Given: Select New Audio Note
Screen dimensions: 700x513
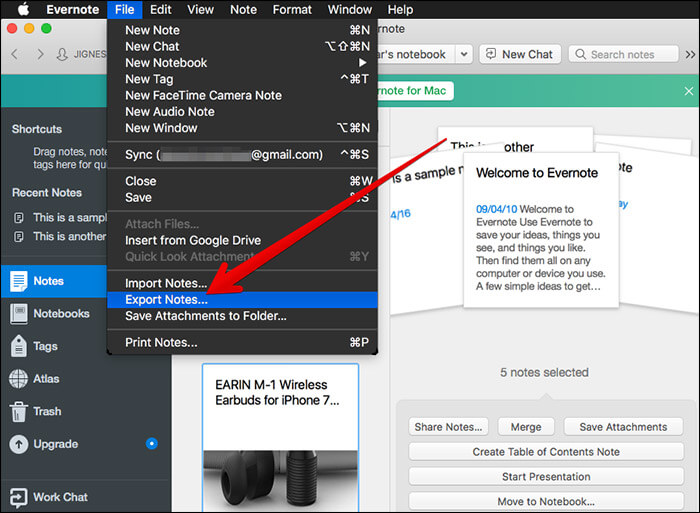Looking at the screenshot, I should pos(242,112).
